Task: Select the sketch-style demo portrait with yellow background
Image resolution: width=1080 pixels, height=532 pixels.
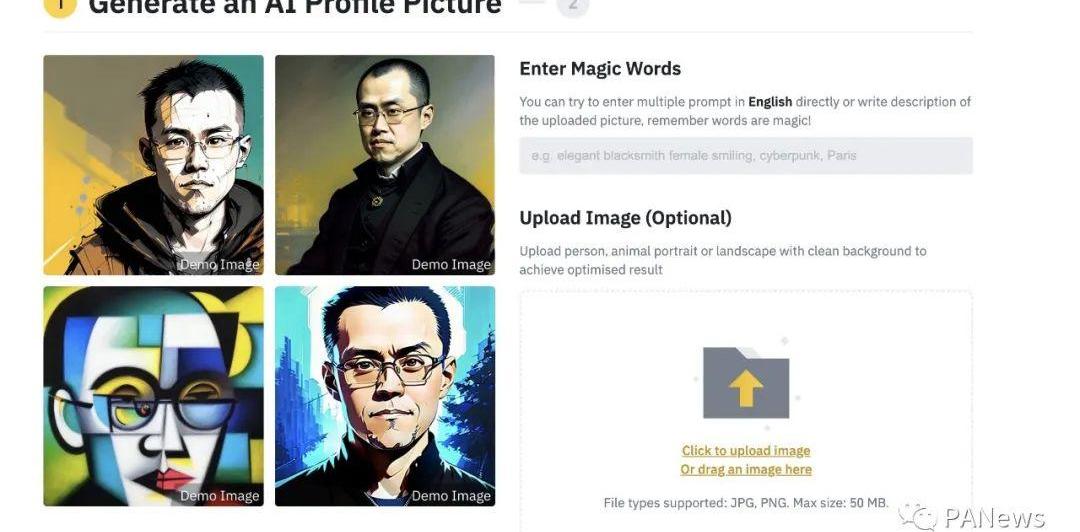Action: click(x=154, y=165)
